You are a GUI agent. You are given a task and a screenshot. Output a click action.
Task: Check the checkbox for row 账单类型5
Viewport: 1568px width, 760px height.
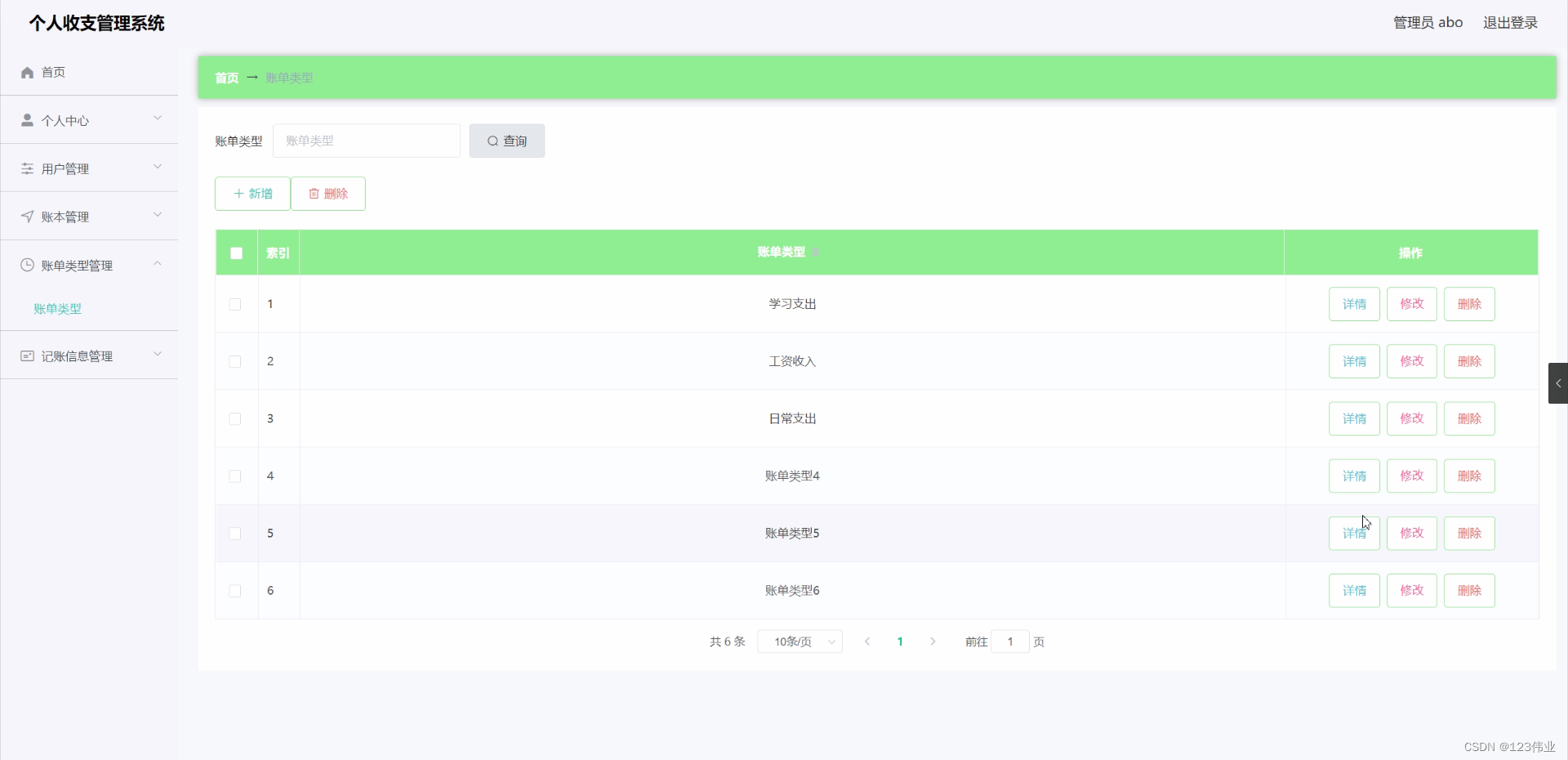click(x=234, y=534)
